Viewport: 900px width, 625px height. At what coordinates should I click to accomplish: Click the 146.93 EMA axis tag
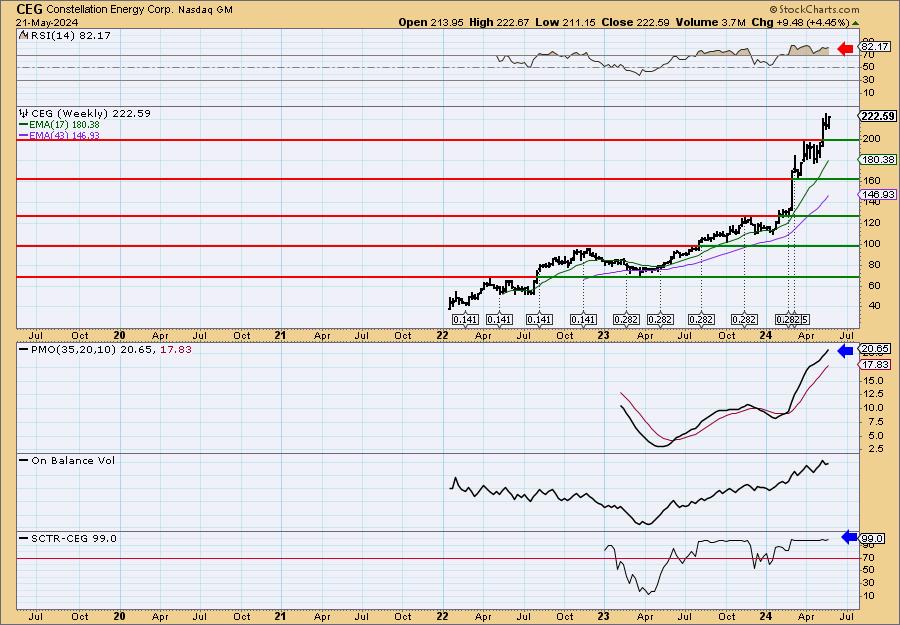coord(878,195)
